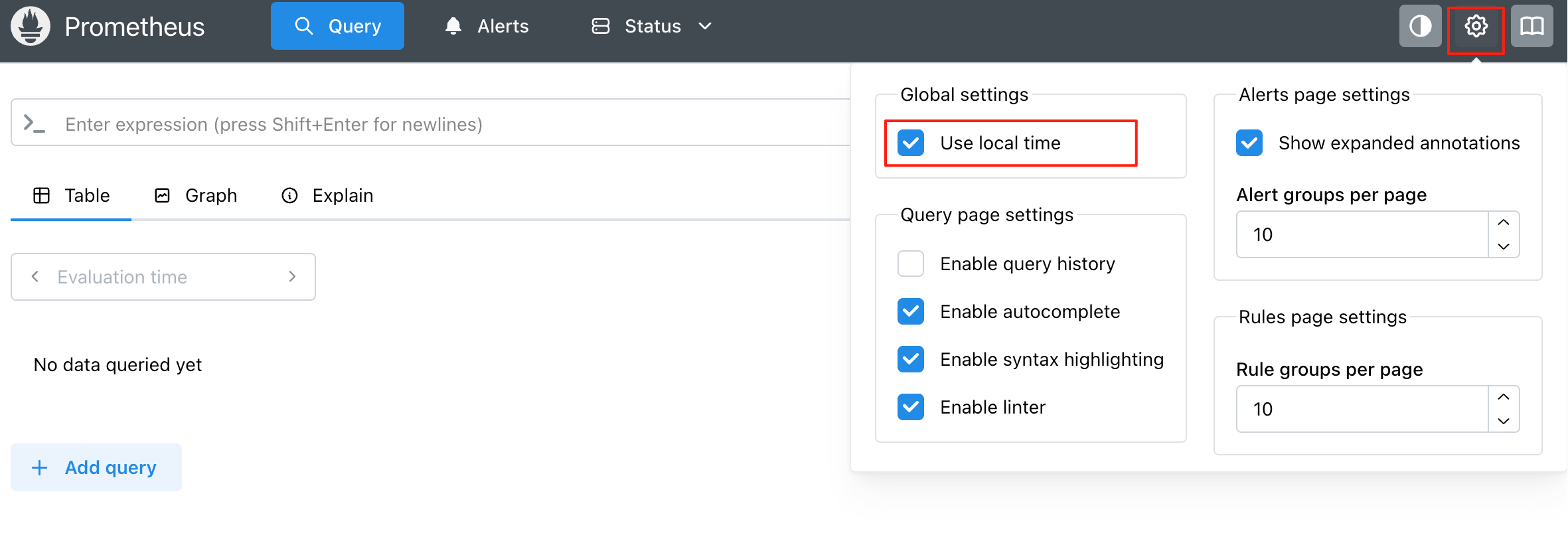Go to next evaluation time arrow

coord(292,277)
